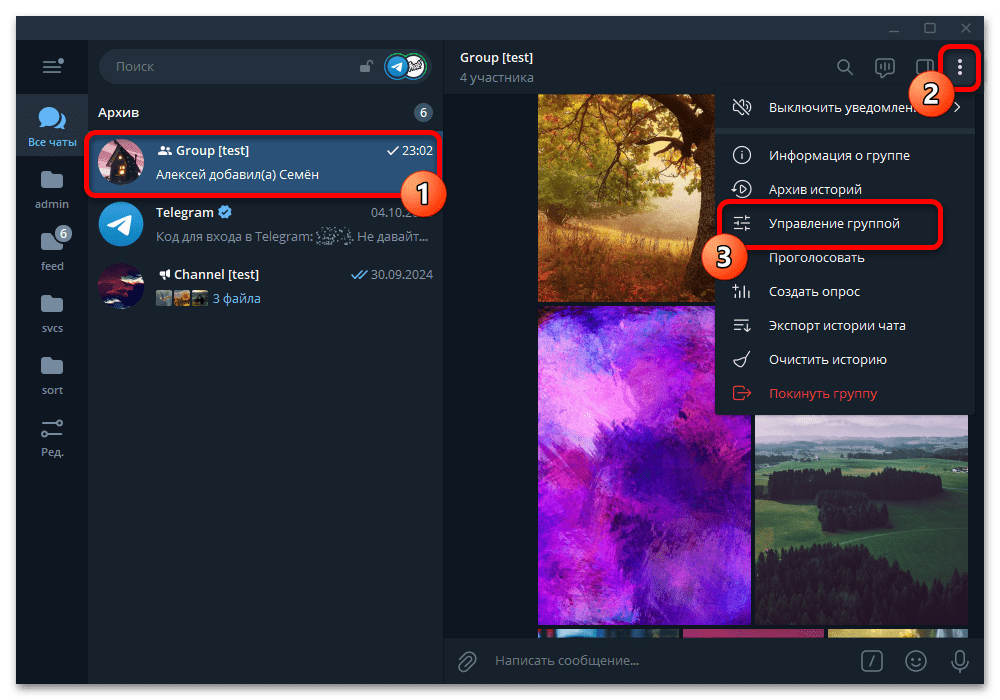Click the Channel [test] avatar
The width and height of the screenshot is (1000, 700).
pos(121,286)
